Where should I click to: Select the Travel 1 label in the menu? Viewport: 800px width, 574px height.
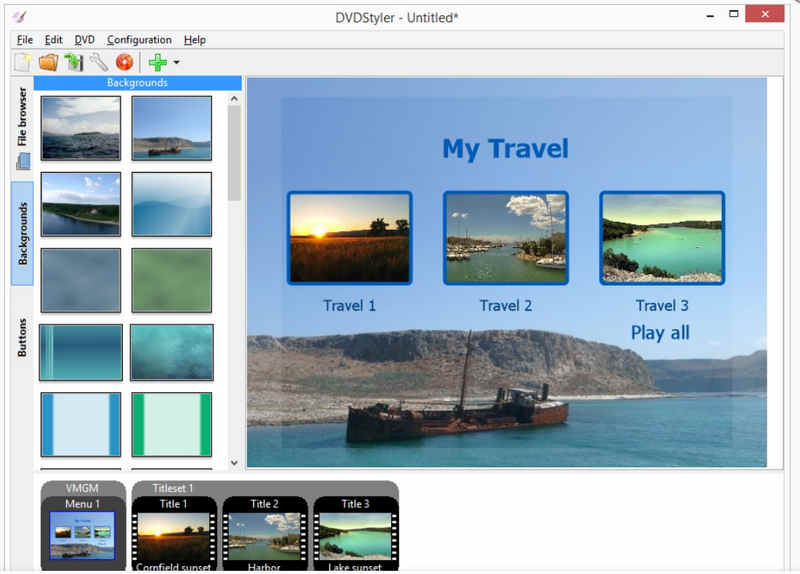[349, 306]
